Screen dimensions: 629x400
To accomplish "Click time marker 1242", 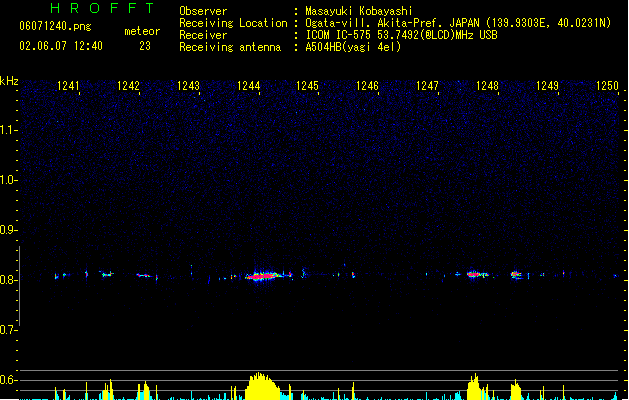I will tap(128, 86).
